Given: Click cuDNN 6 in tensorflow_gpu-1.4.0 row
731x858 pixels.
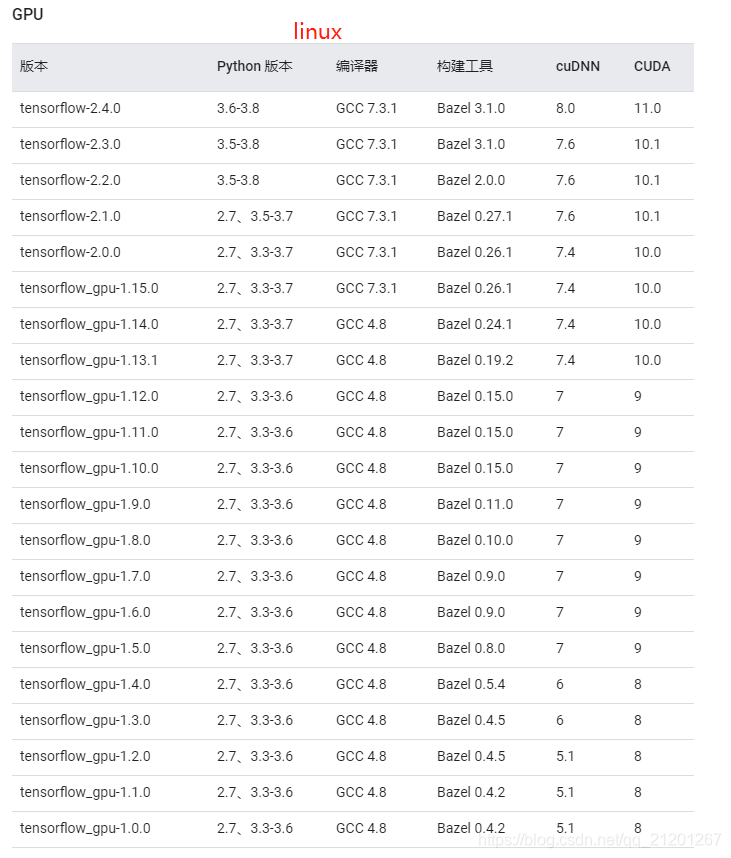Looking at the screenshot, I should [560, 685].
